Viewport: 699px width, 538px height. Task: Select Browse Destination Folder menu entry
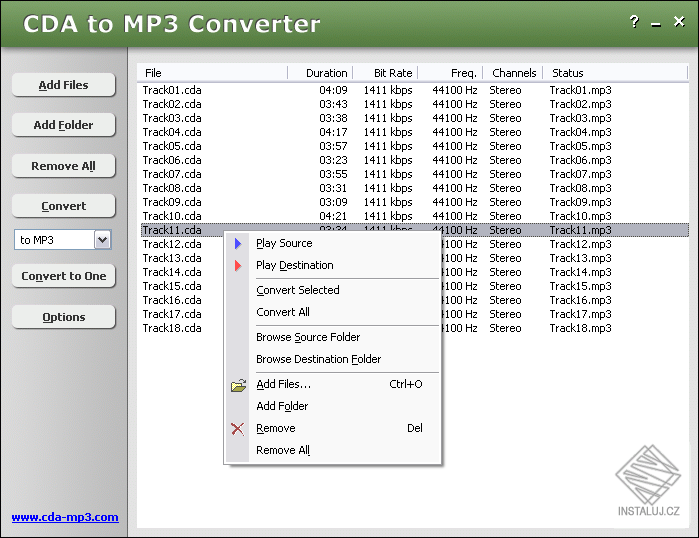[x=318, y=359]
